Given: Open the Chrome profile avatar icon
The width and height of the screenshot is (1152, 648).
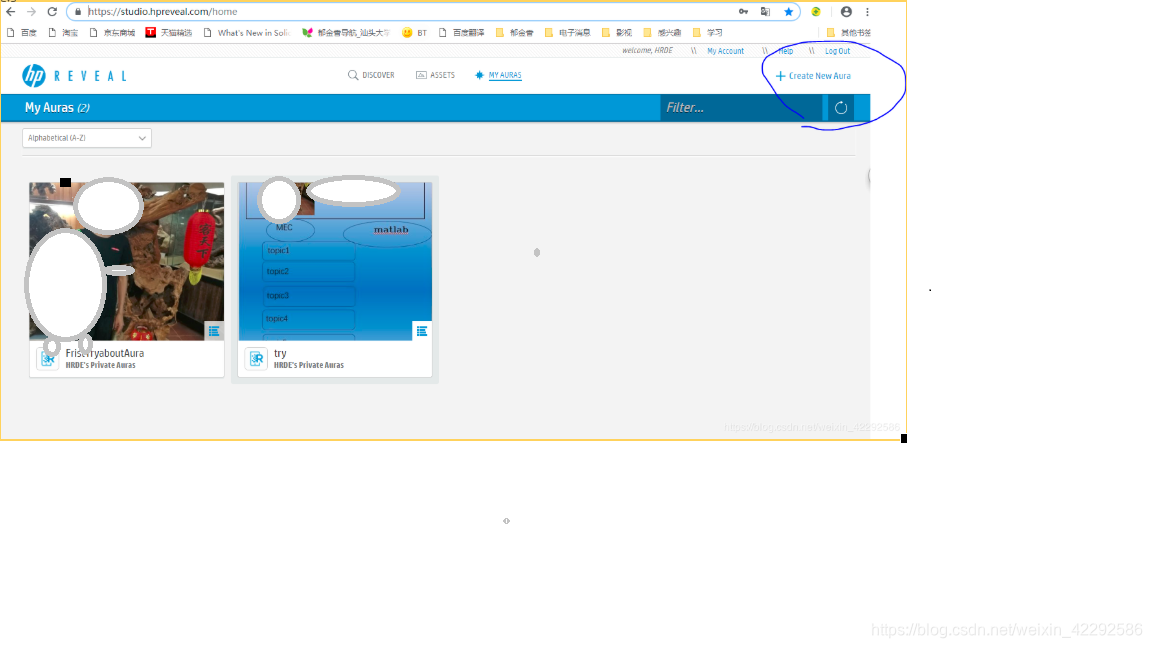Looking at the screenshot, I should pos(846,12).
